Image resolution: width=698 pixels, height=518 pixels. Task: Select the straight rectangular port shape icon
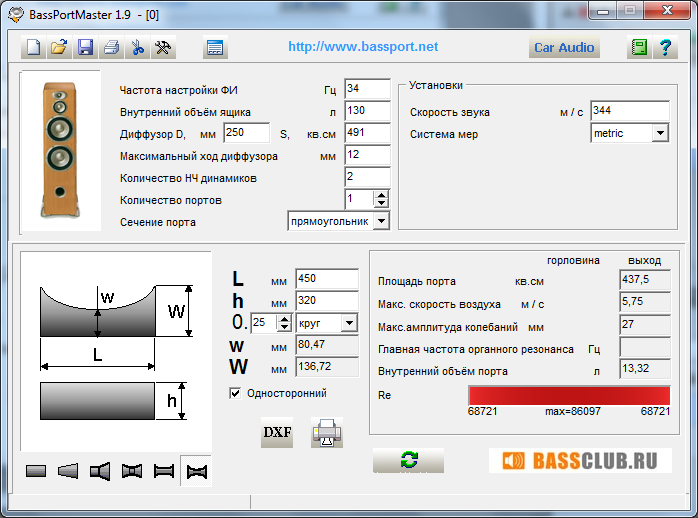click(36, 471)
